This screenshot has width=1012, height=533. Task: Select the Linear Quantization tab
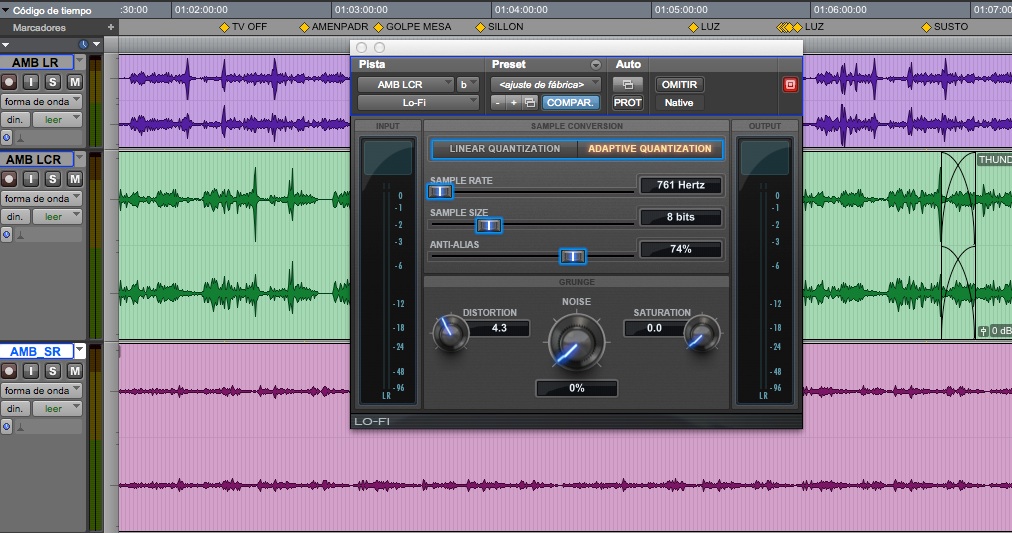(504, 149)
